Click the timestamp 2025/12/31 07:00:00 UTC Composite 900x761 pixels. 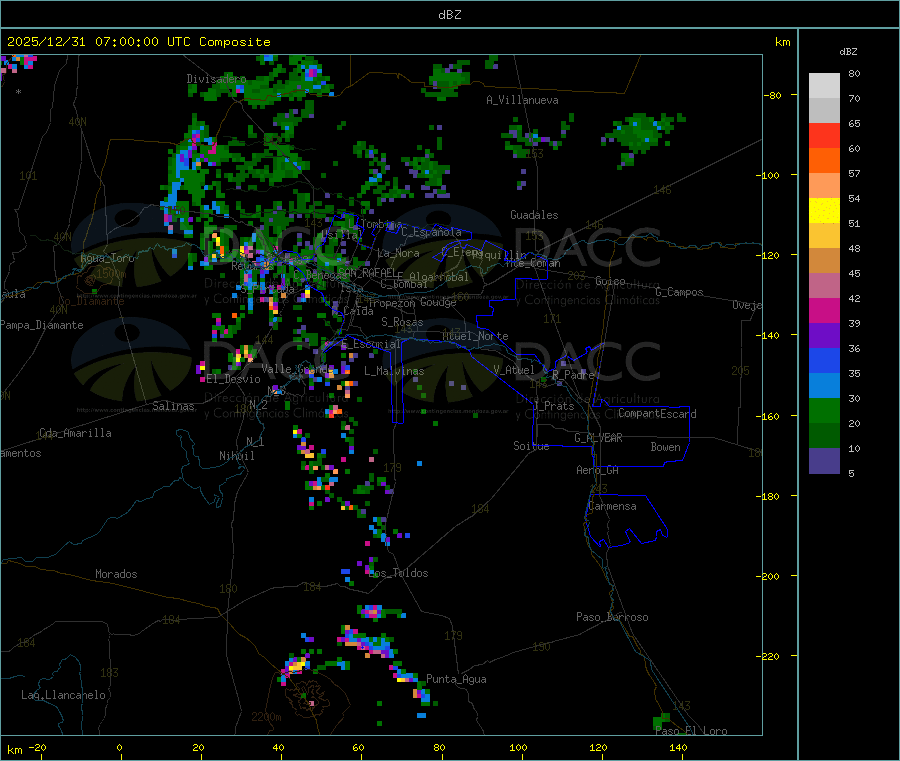(x=138, y=42)
